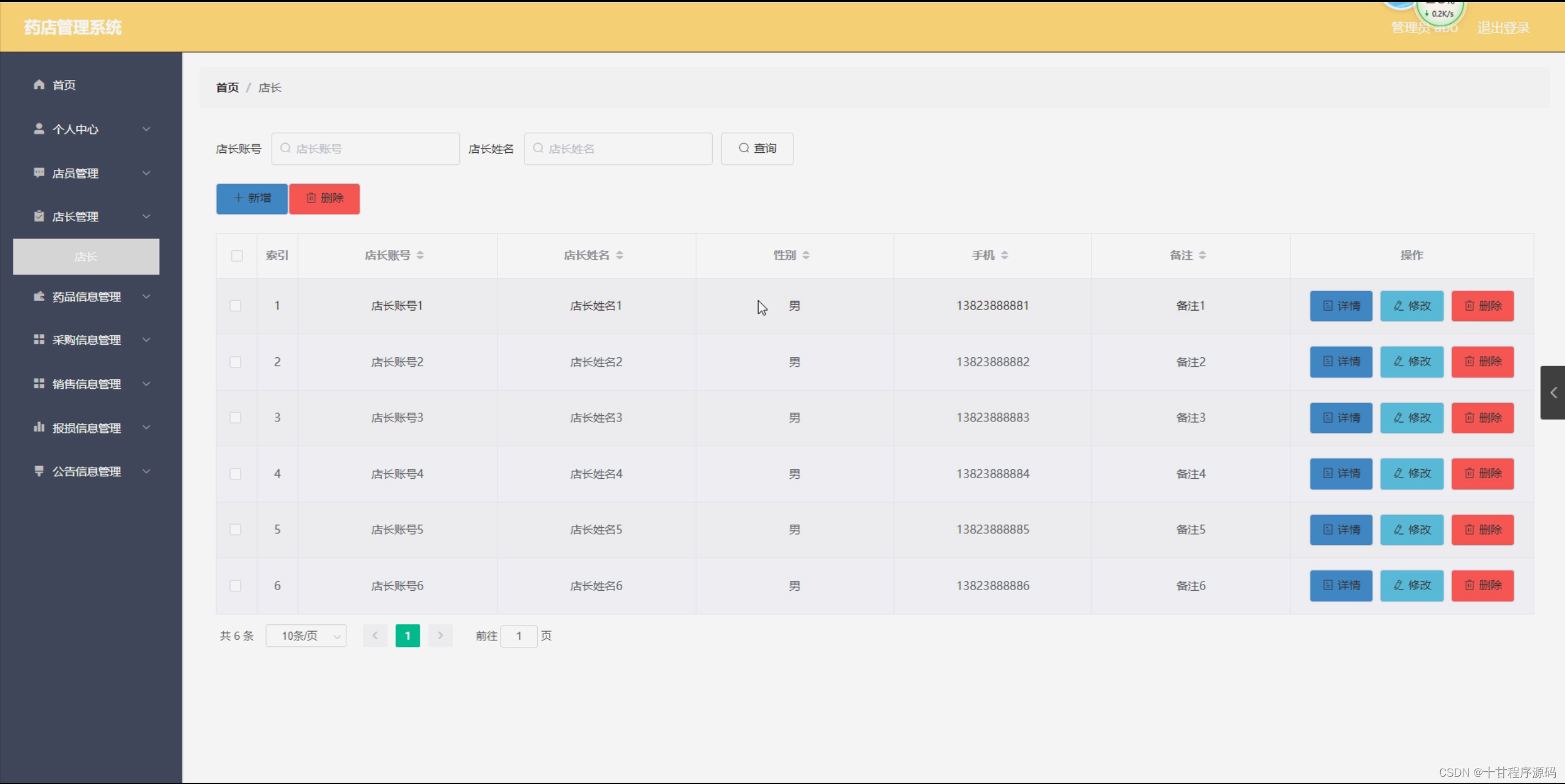Viewport: 1565px width, 784px height.
Task: Click the blue 新增 button
Action: [251, 198]
